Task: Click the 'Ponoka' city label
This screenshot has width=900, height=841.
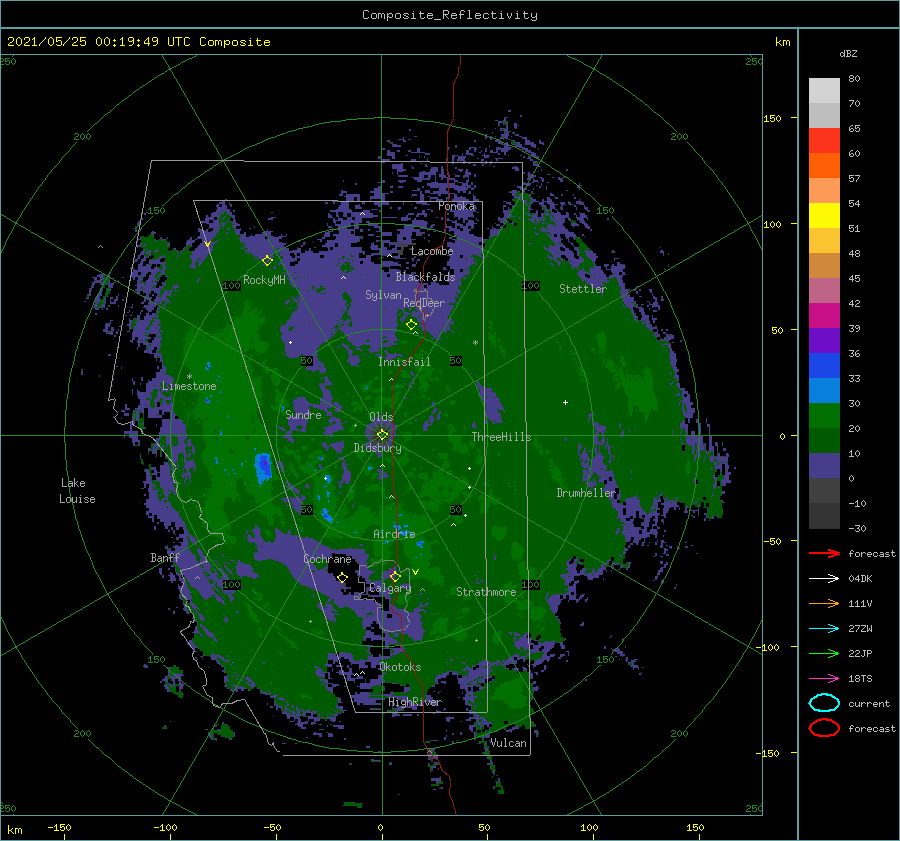Action: tap(456, 206)
